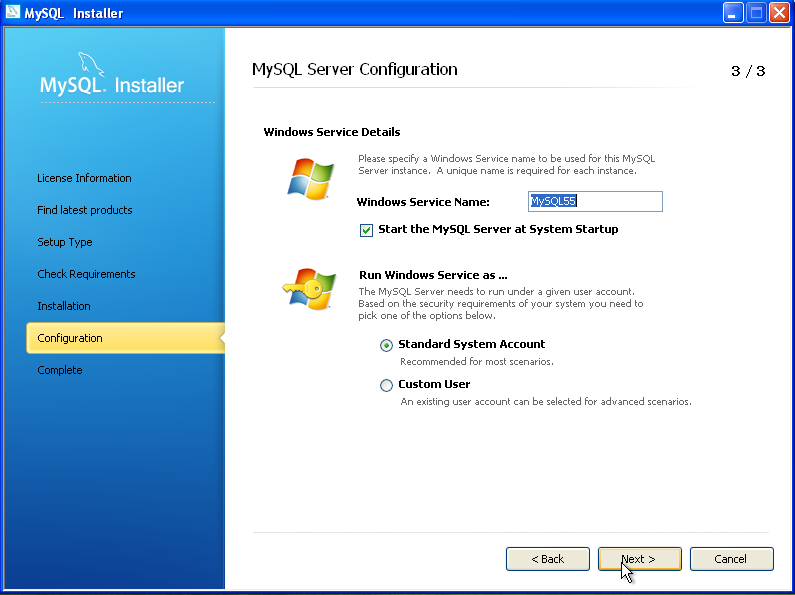Cancel the MySQL installation
Viewport: 795px width, 595px height.
click(x=731, y=559)
